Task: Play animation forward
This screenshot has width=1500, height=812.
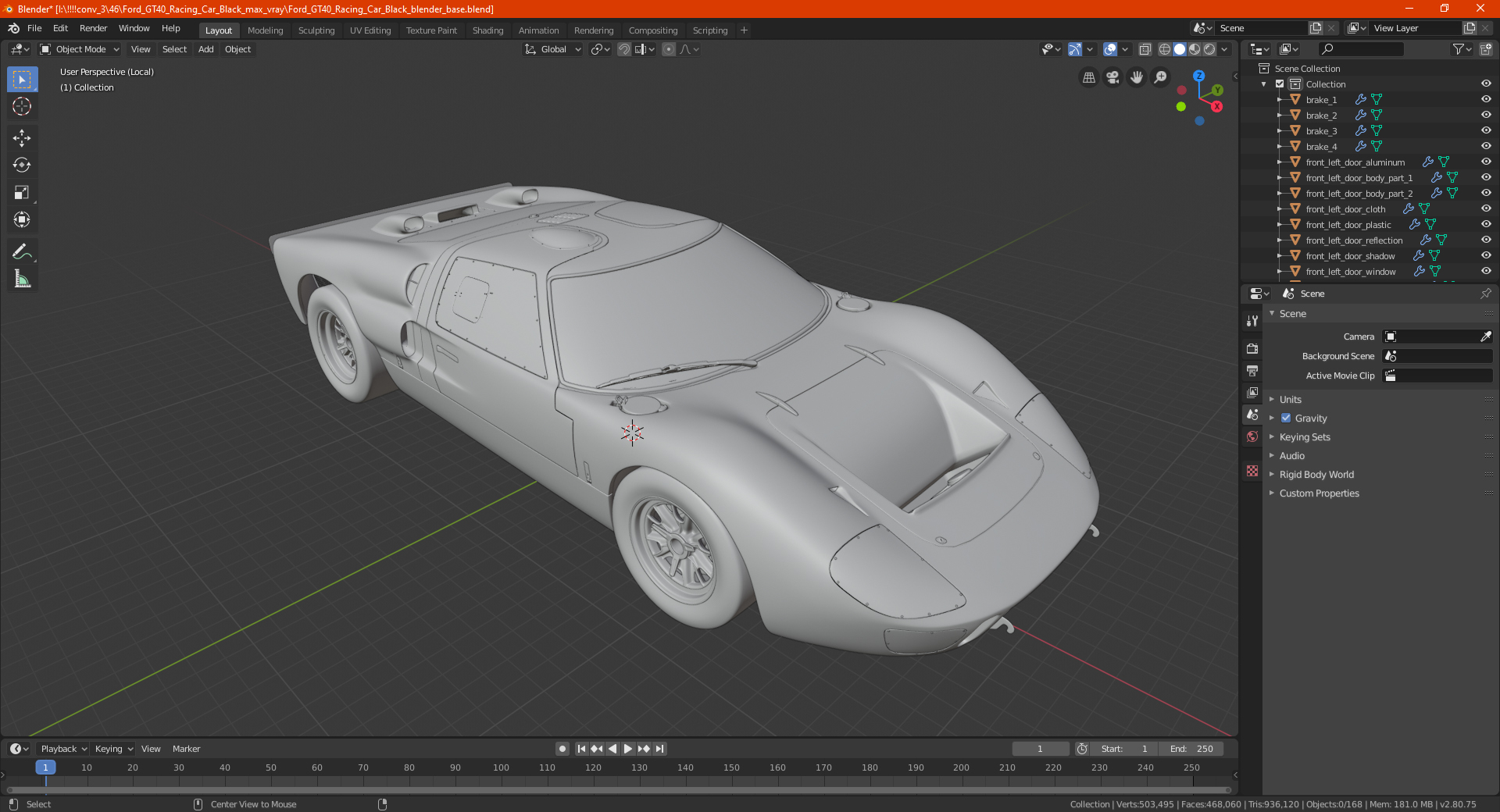Action: tap(627, 749)
